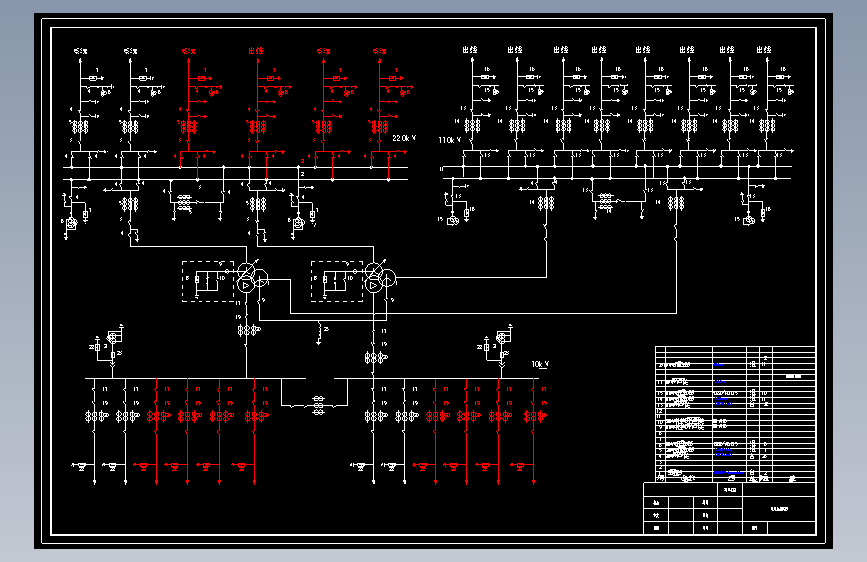Click the top blue text in parts list

719,365
